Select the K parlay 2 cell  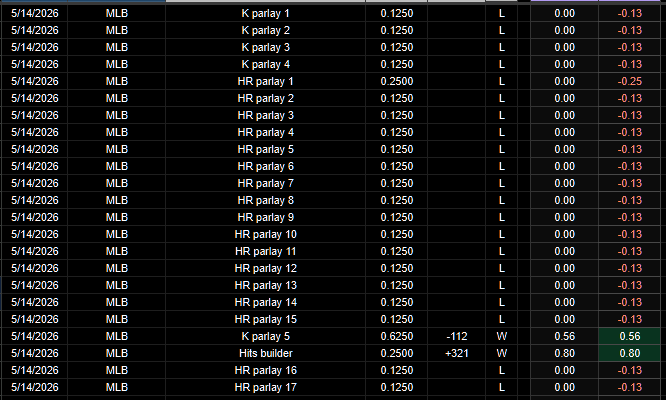(x=265, y=30)
